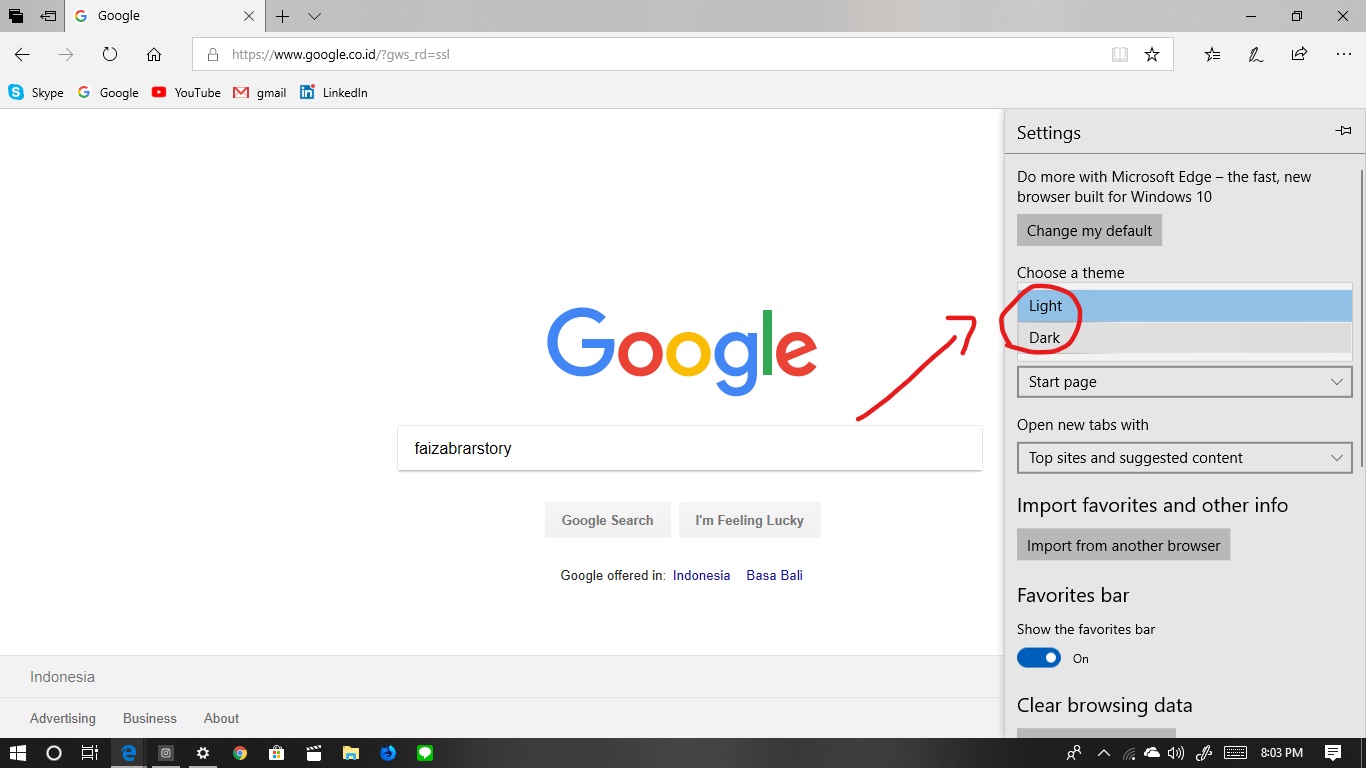Screen dimensions: 1366x768
Task: Click inside the Google search box
Action: point(690,448)
